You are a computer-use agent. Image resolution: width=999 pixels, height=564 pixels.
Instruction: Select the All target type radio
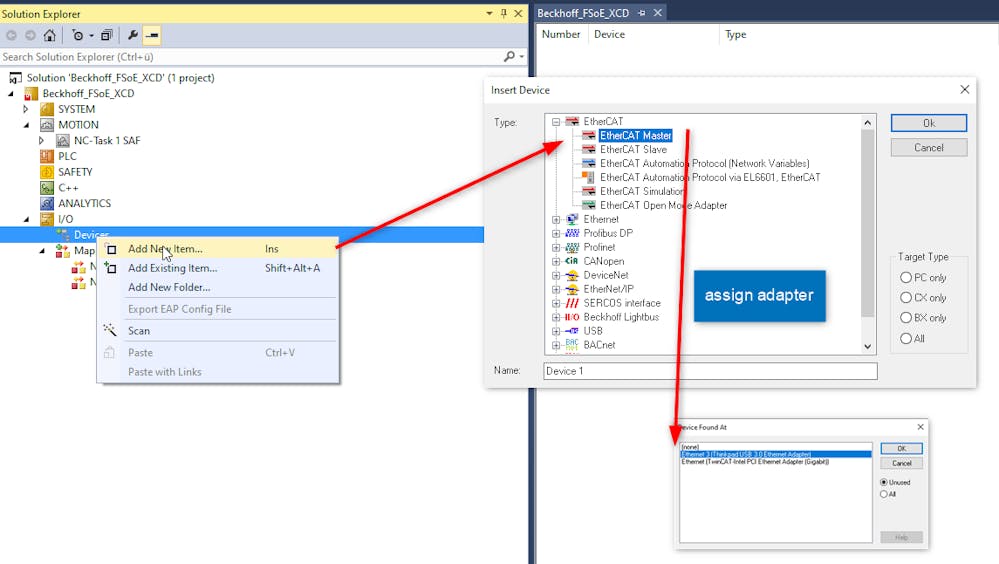coord(905,338)
